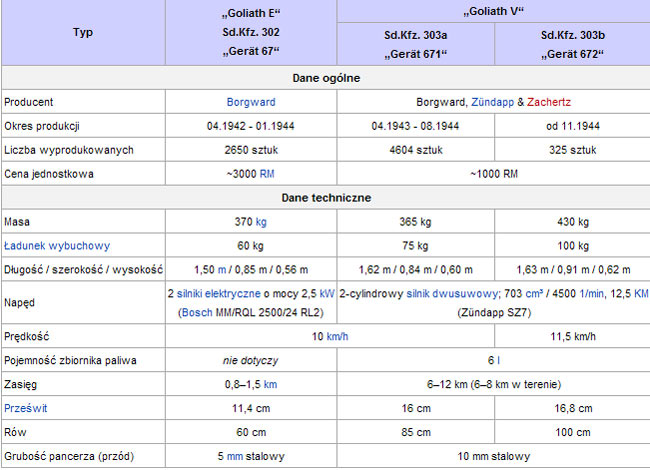Open the silniki elektryczne link
650x470 pixels.
point(218,294)
